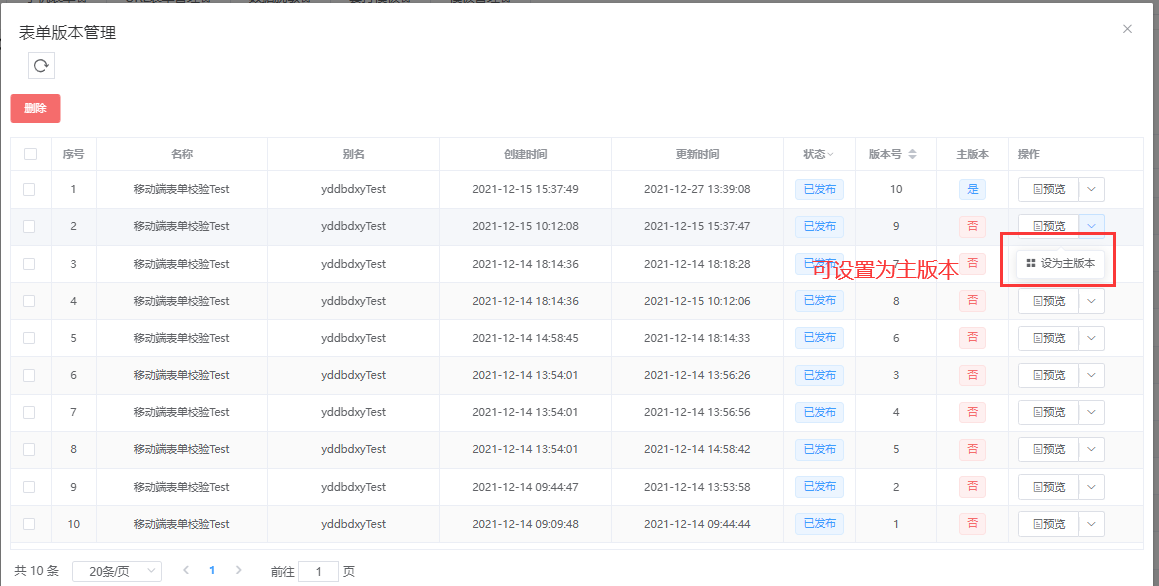Go to next page arrow in pagination
Image resolution: width=1159 pixels, height=586 pixels.
(238, 570)
